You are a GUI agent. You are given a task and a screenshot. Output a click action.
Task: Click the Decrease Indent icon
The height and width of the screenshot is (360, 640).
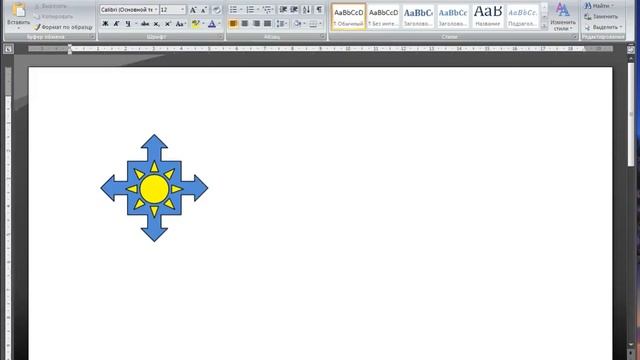283,9
